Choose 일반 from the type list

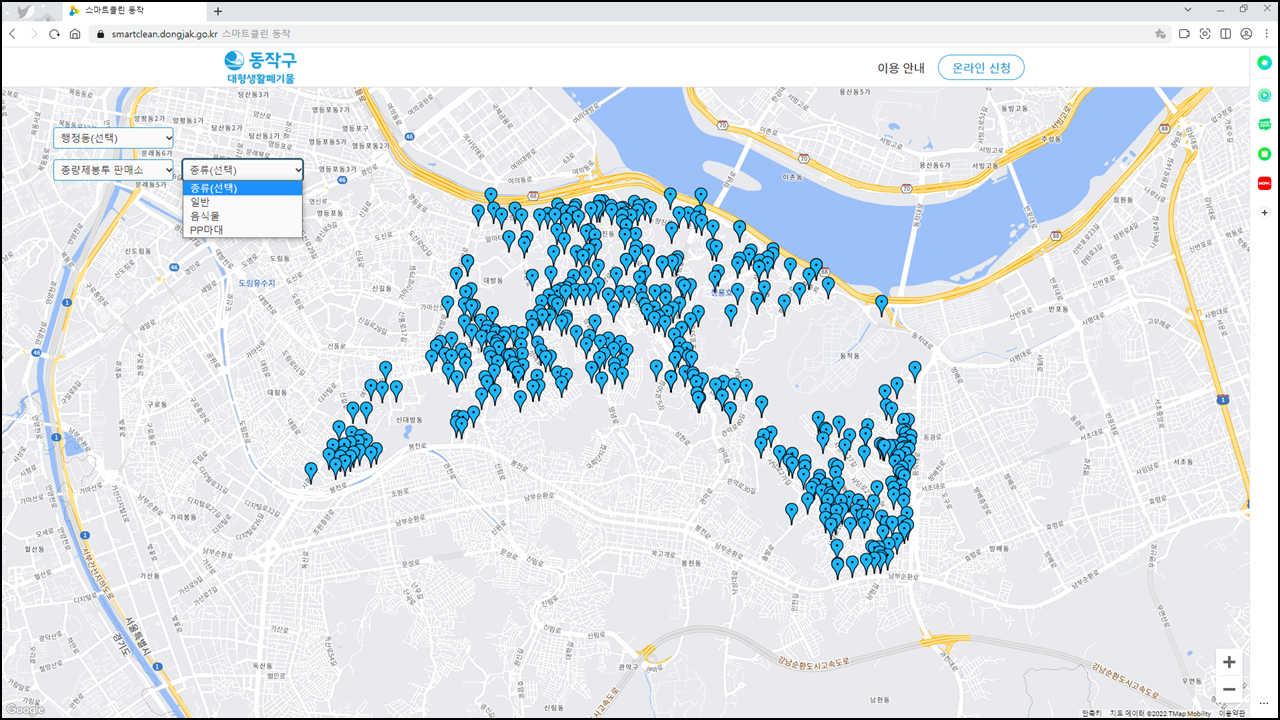point(242,202)
